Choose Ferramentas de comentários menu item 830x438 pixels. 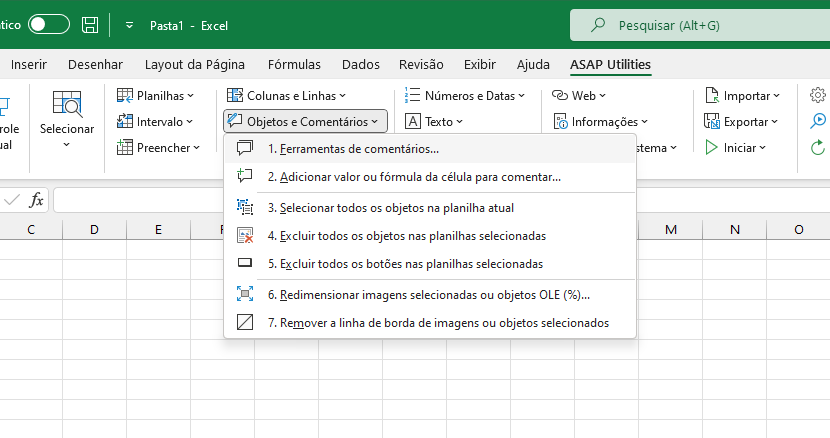(x=430, y=149)
